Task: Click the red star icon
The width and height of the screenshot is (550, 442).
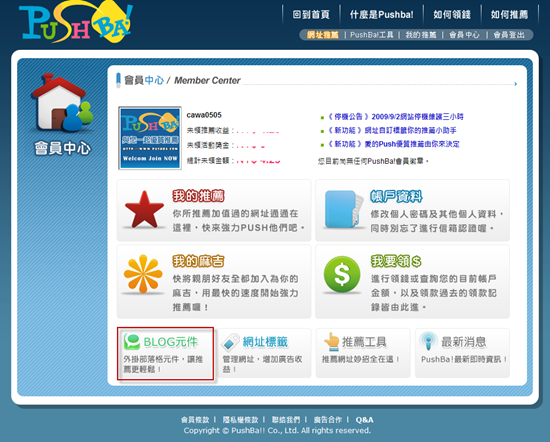Action: click(144, 209)
